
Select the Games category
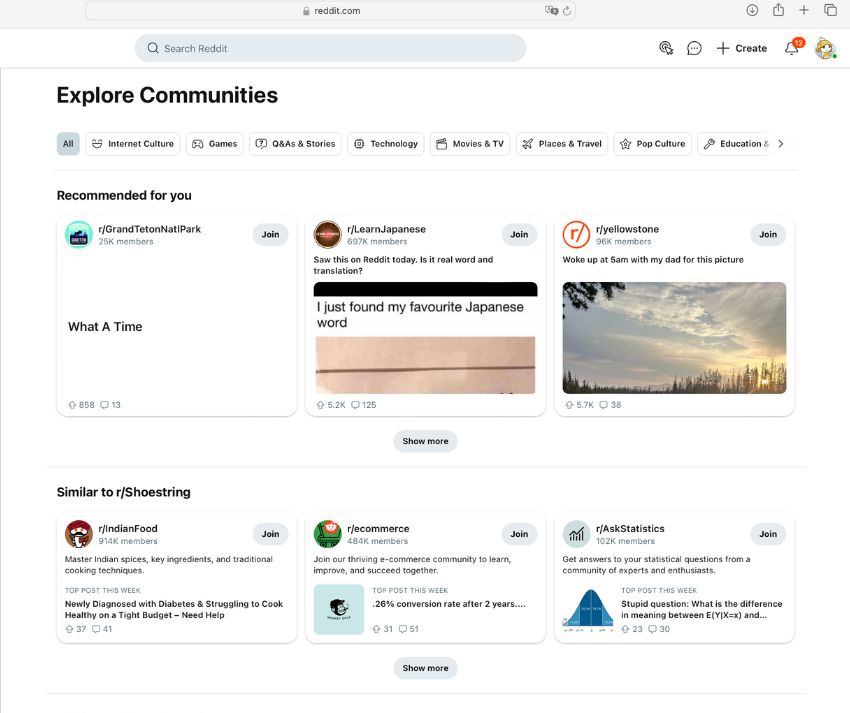[x=215, y=144]
